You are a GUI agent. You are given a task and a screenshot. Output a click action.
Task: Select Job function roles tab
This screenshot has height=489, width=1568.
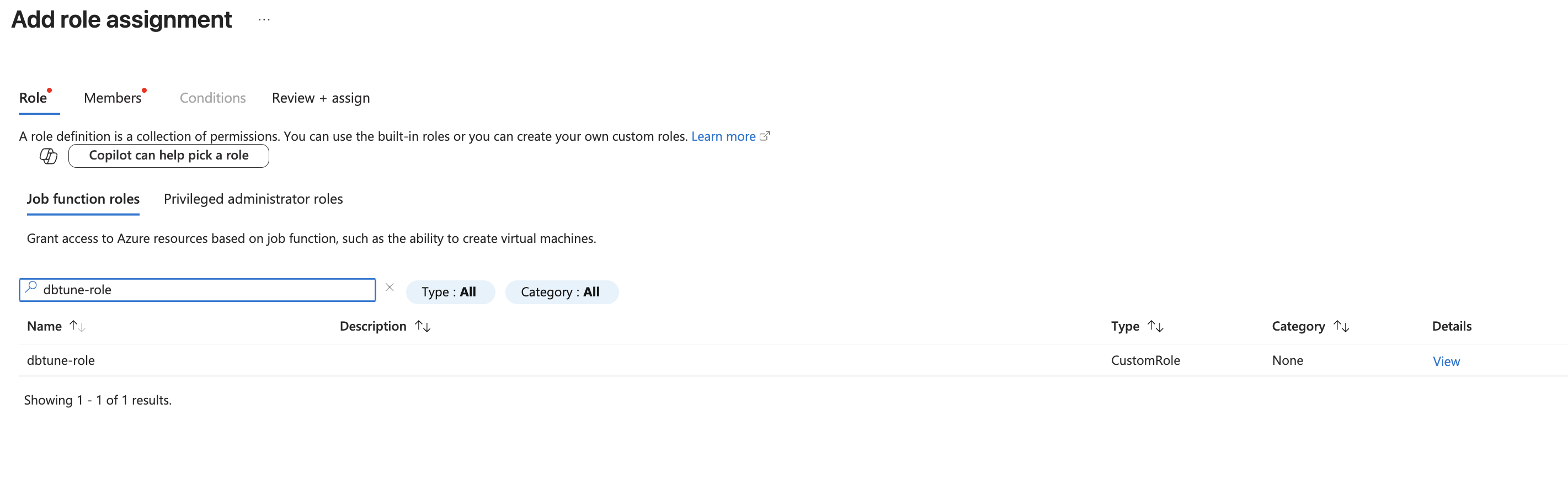tap(83, 199)
